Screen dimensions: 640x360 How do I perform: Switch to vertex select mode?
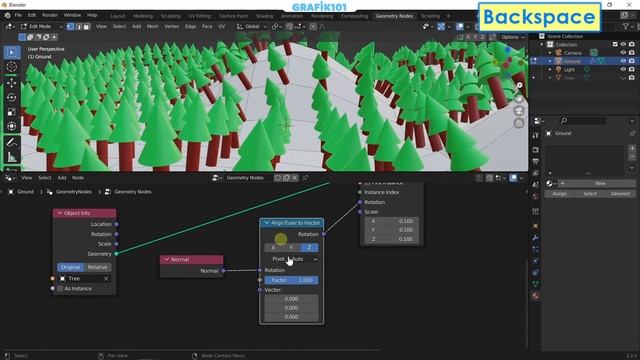71,27
